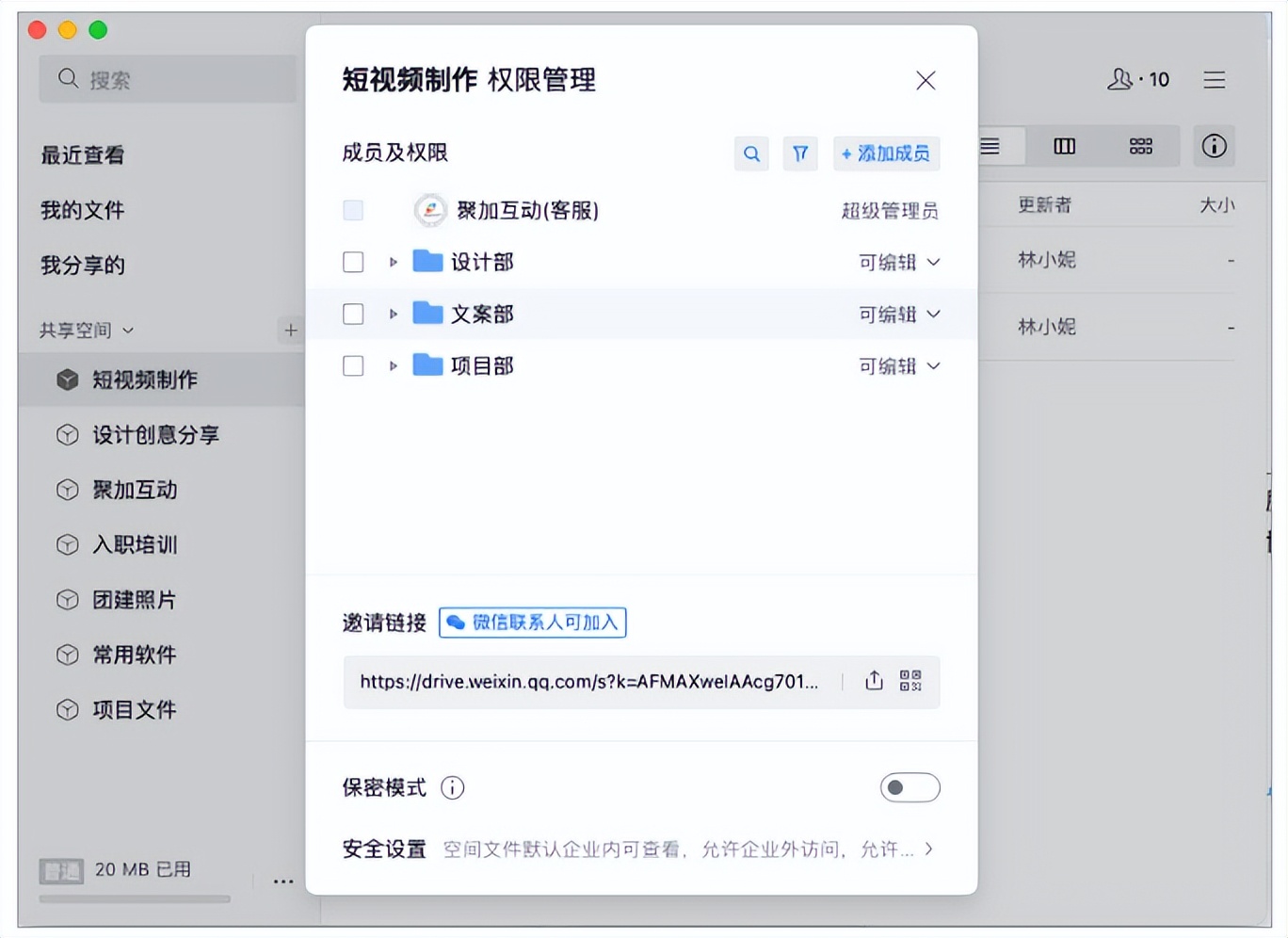Click the invite link URL field
The image size is (1288, 938).
(588, 682)
